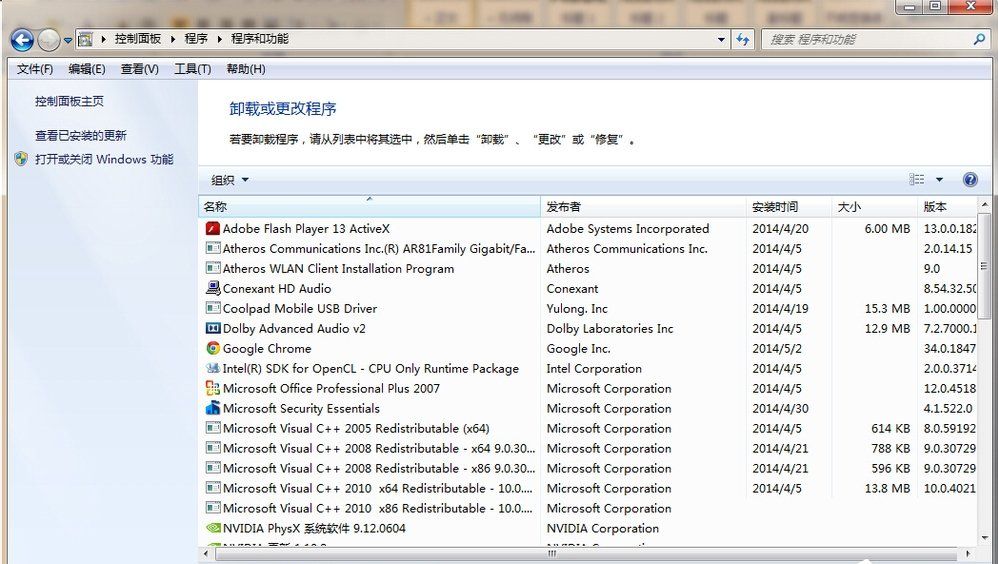998x564 pixels.
Task: Click the Atheros Communications AR81Family program icon
Action: (213, 248)
